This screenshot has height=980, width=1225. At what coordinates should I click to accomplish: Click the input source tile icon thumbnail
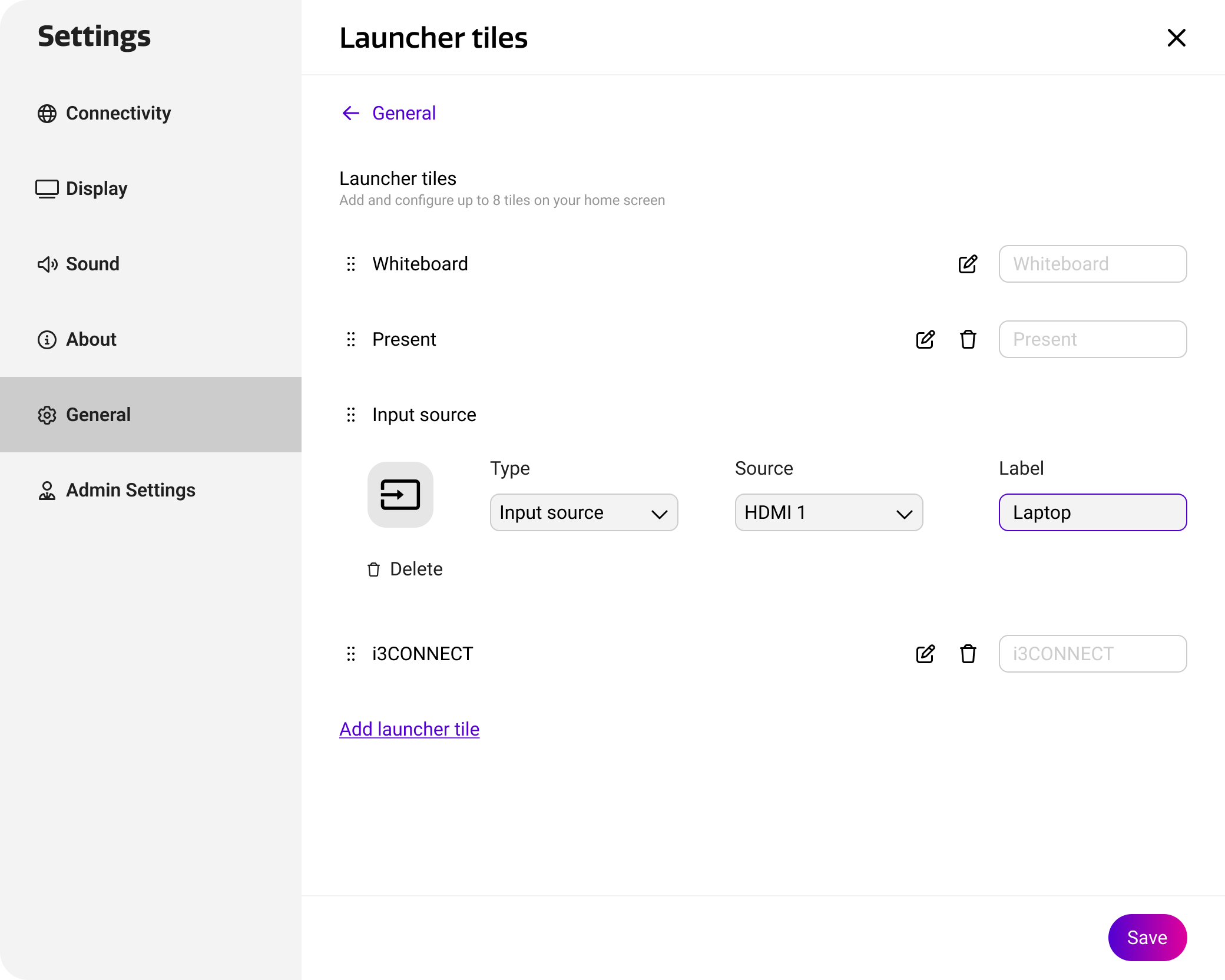[400, 495]
